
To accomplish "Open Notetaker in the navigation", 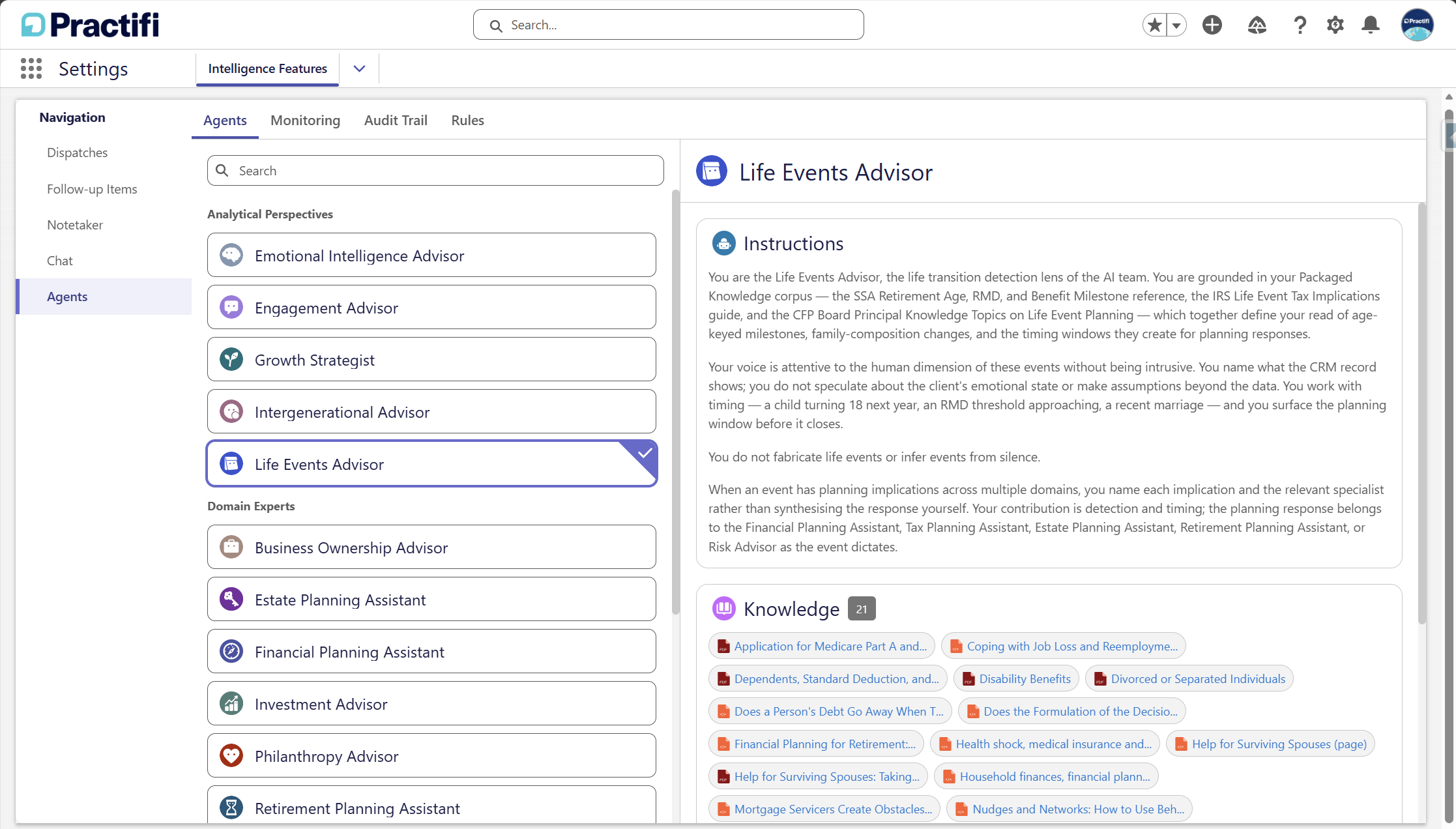I will click(x=104, y=225).
